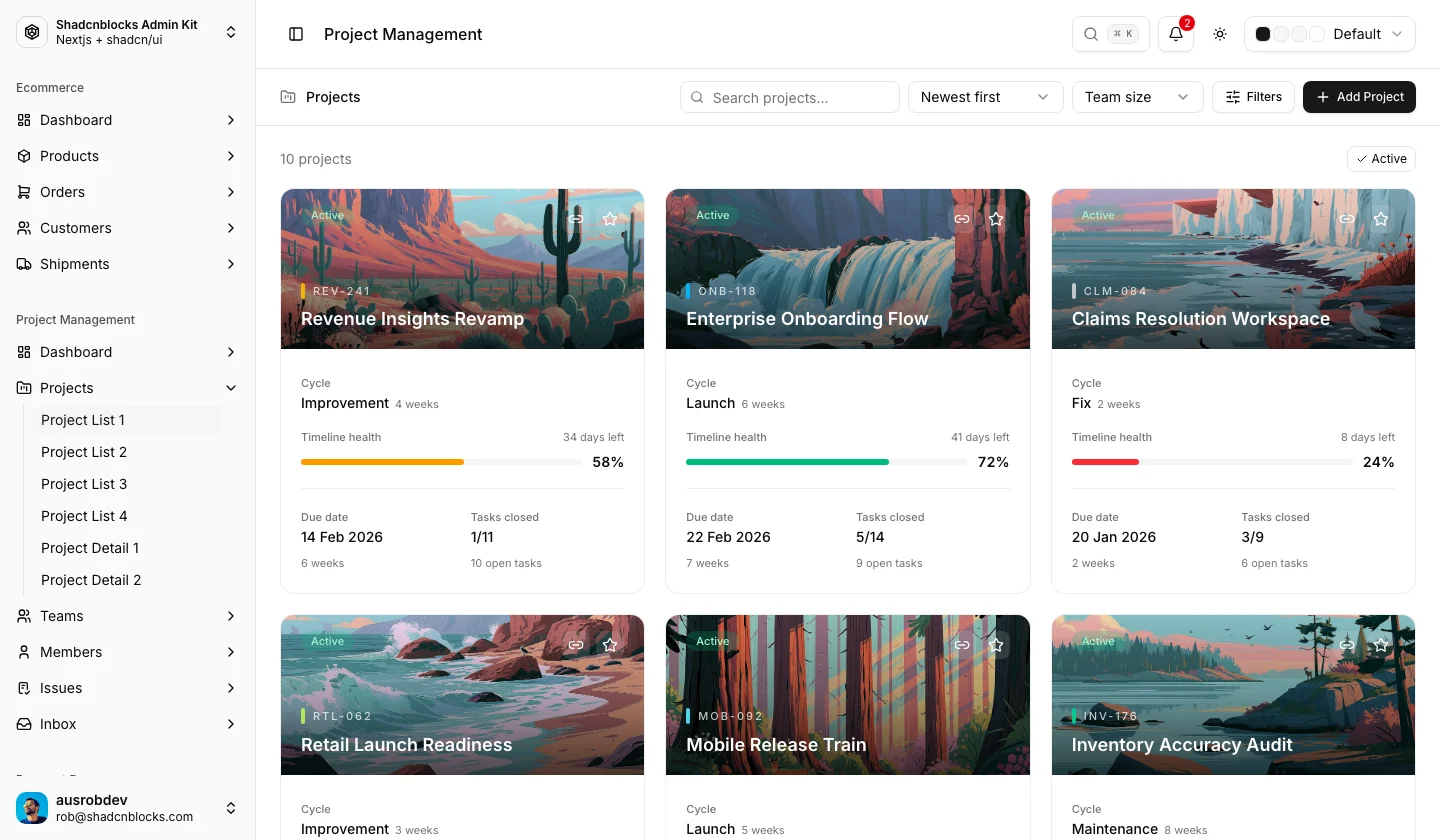The width and height of the screenshot is (1440, 840).
Task: Click the Products box icon in sidebar
Action: (24, 156)
